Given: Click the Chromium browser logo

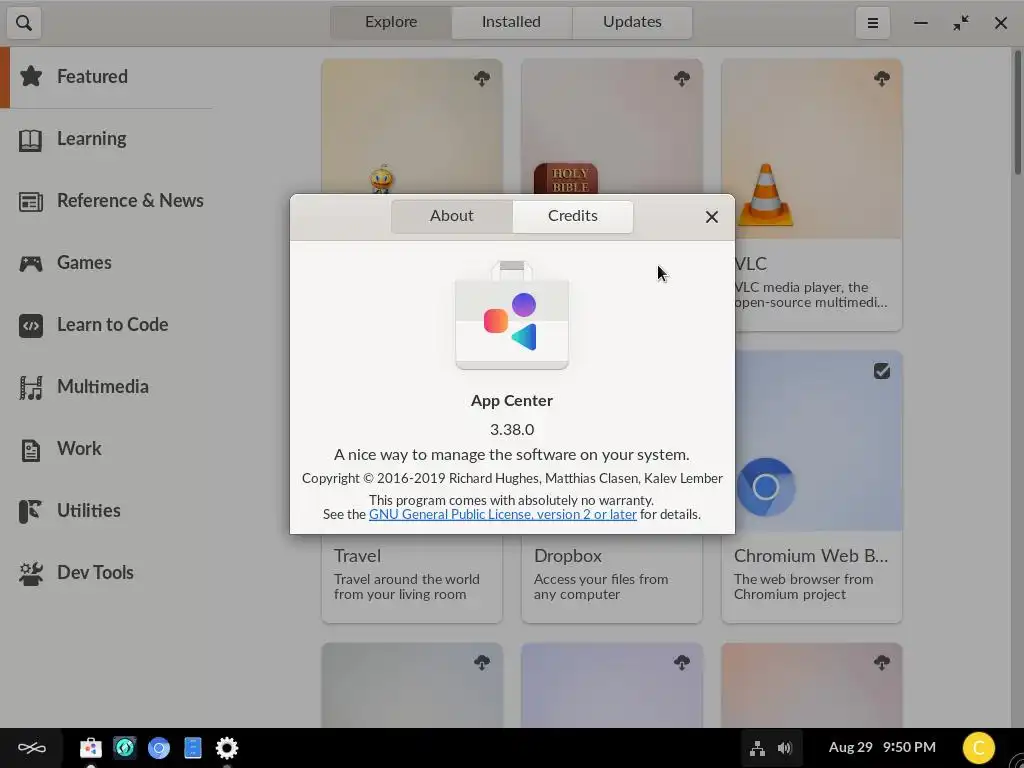Looking at the screenshot, I should click(765, 487).
